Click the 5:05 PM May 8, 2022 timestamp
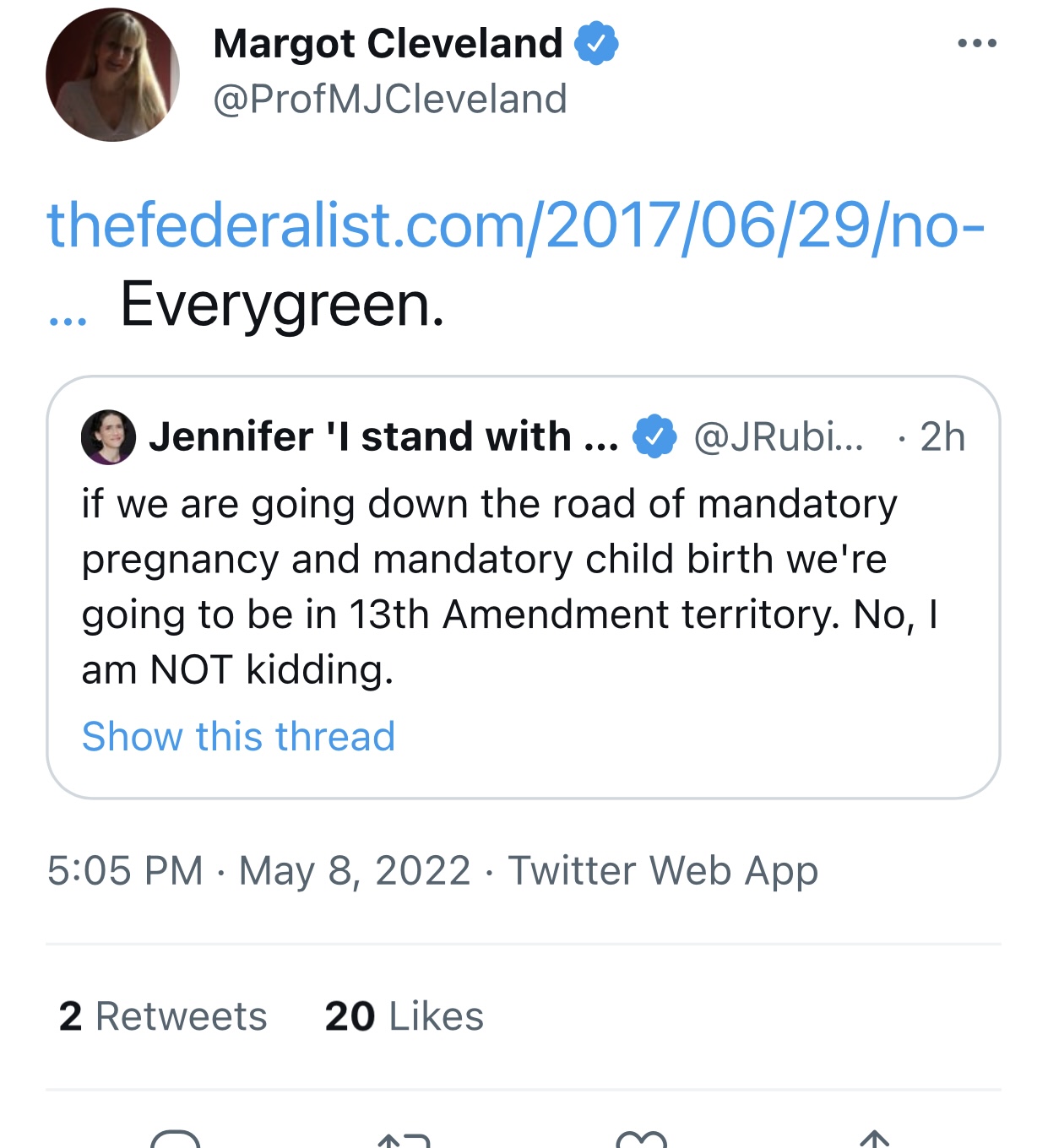This screenshot has width=1048, height=1148. (x=258, y=870)
